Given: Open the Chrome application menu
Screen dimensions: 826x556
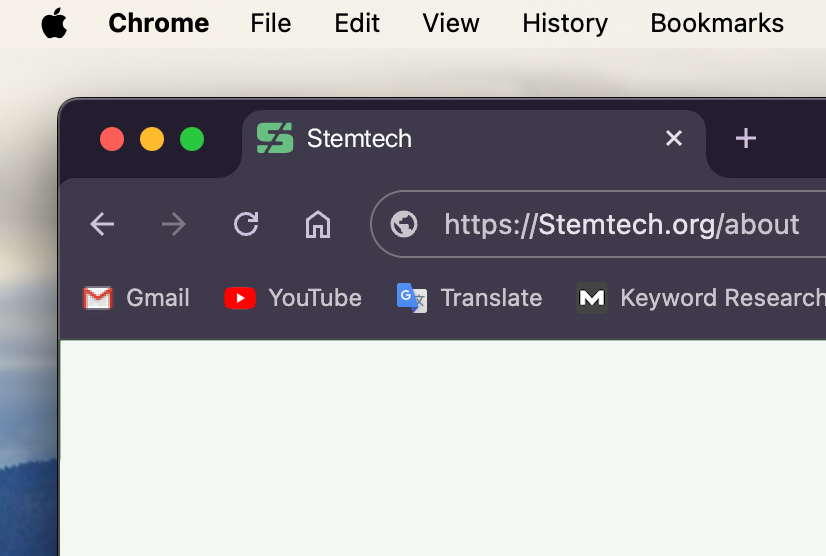Looking at the screenshot, I should pos(158,23).
